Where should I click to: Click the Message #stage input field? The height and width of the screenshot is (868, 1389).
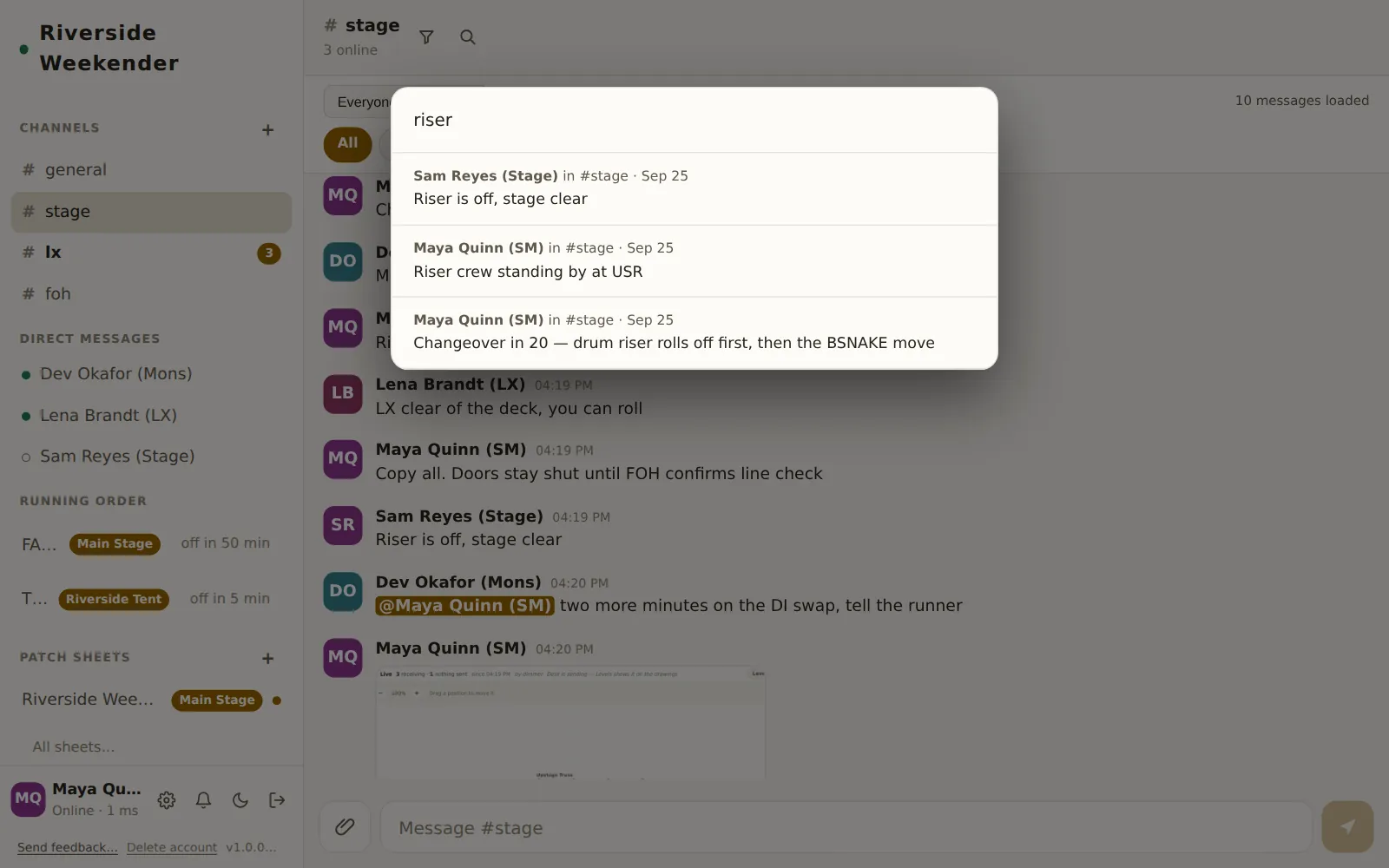tap(846, 827)
